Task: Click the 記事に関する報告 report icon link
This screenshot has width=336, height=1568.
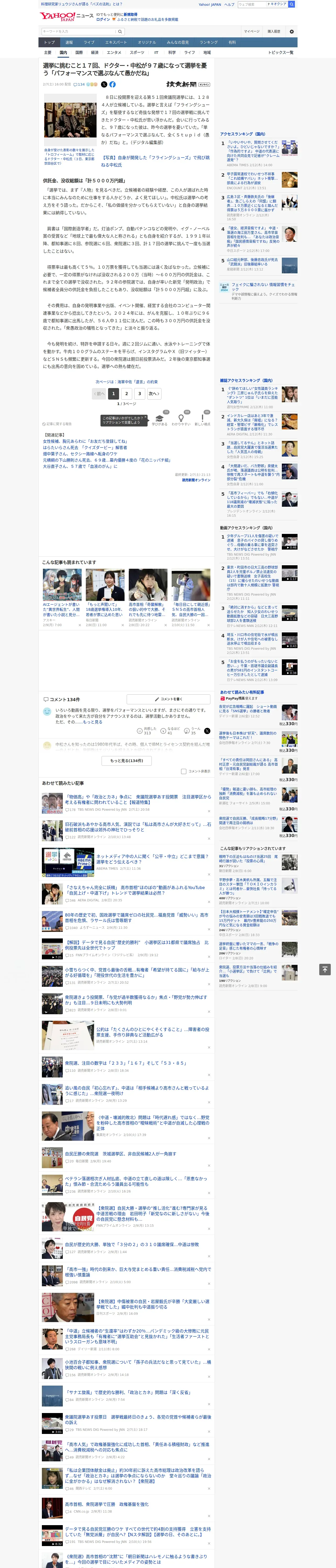Action: point(57,424)
